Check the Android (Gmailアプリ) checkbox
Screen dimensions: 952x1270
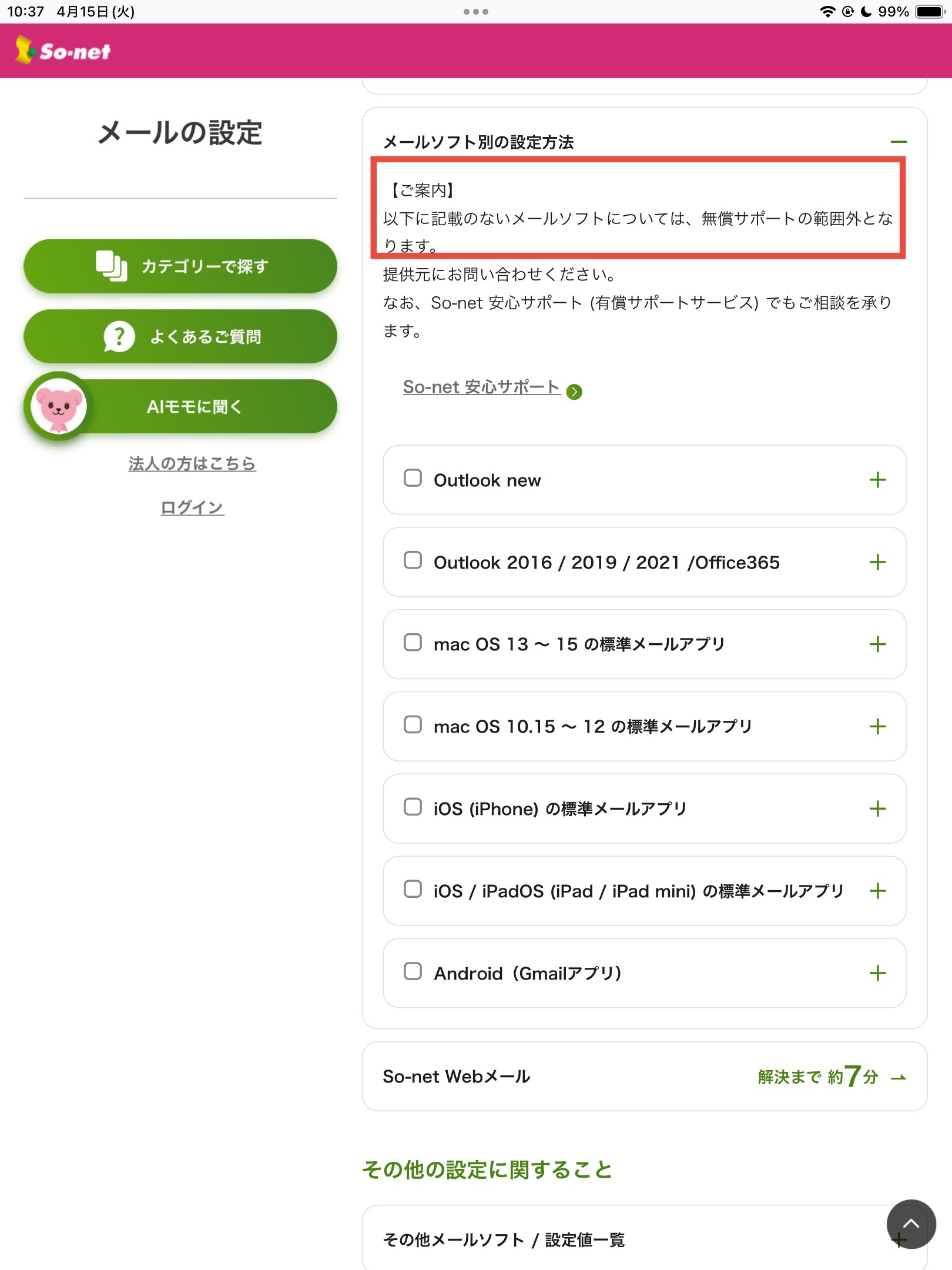tap(413, 971)
